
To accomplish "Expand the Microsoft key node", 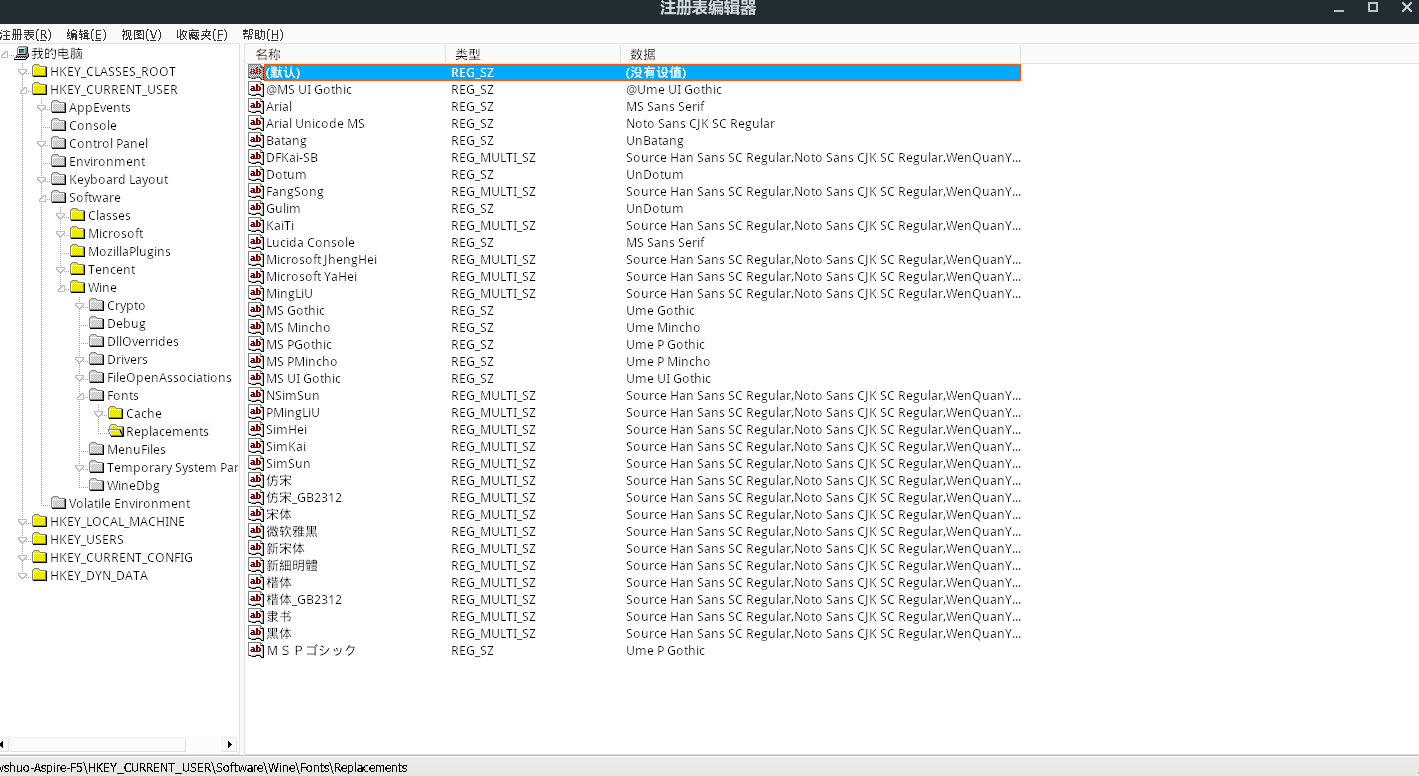I will click(x=60, y=233).
